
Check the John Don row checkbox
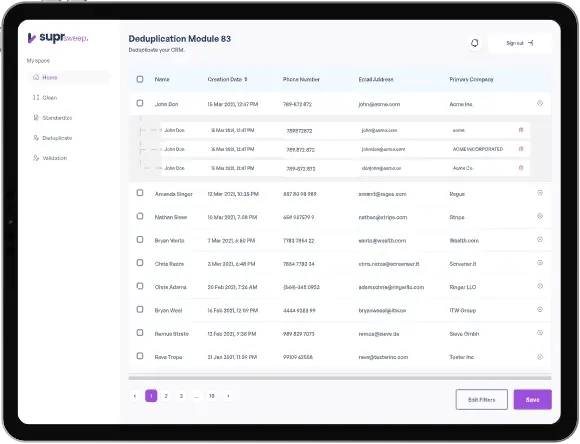[x=140, y=103]
